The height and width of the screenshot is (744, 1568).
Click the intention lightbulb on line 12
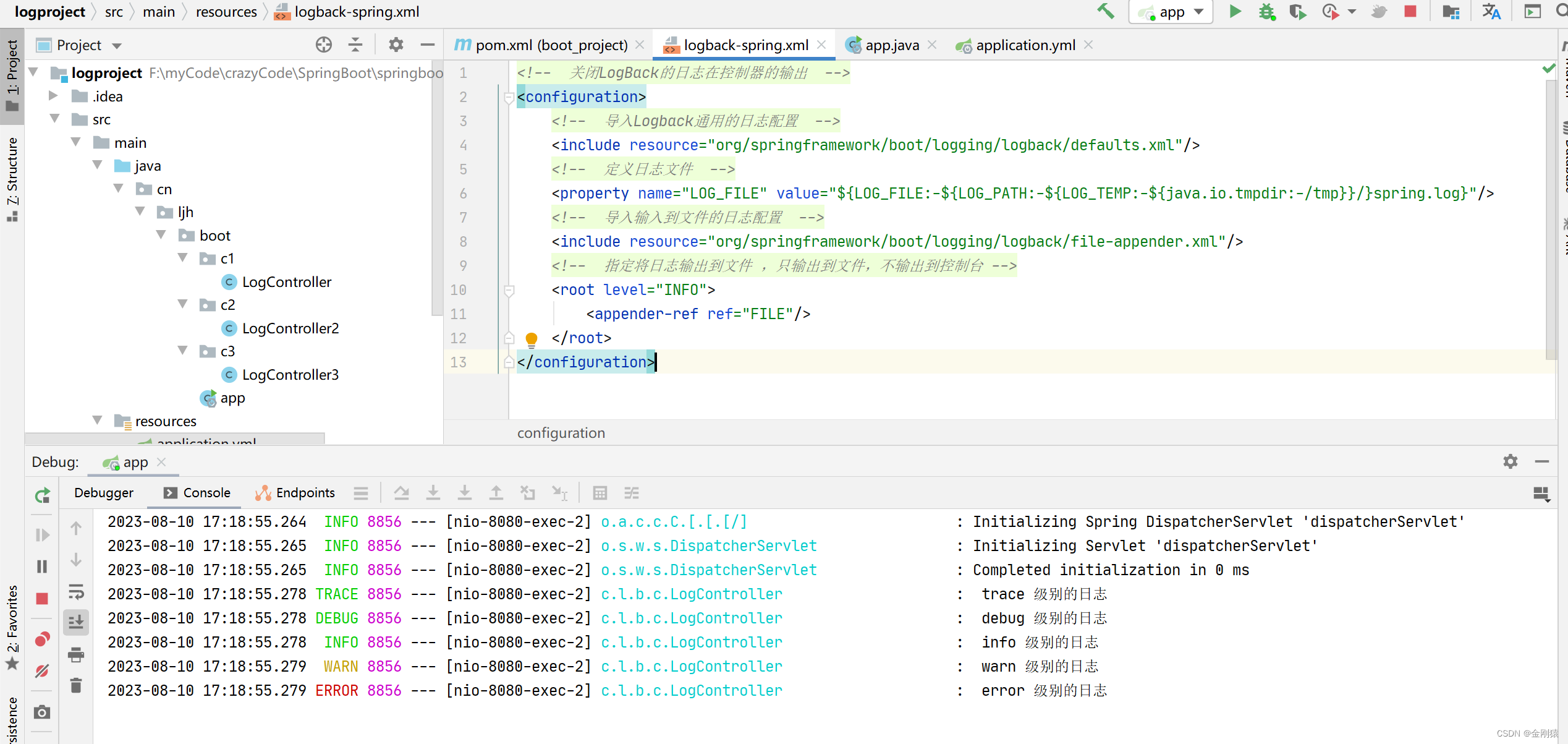531,338
